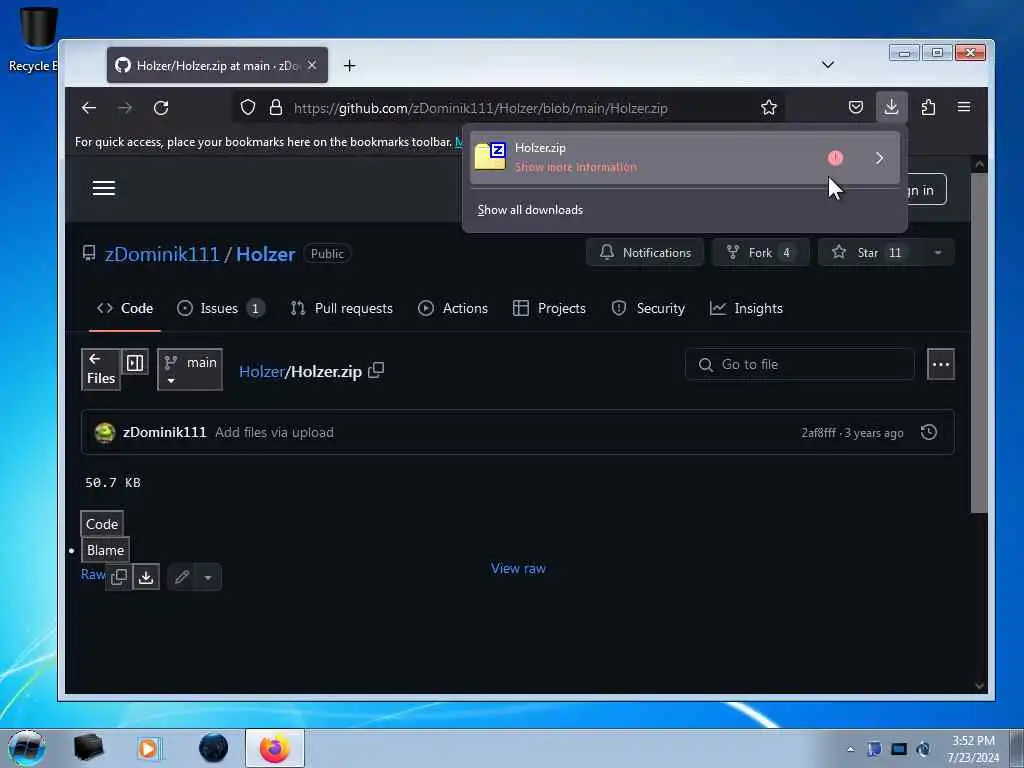Open the Holzer repository link
The width and height of the screenshot is (1024, 768).
pyautogui.click(x=265, y=254)
